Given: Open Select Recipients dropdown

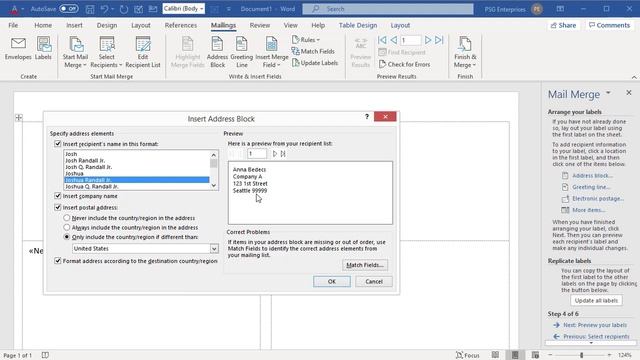Looking at the screenshot, I should click(x=106, y=52).
